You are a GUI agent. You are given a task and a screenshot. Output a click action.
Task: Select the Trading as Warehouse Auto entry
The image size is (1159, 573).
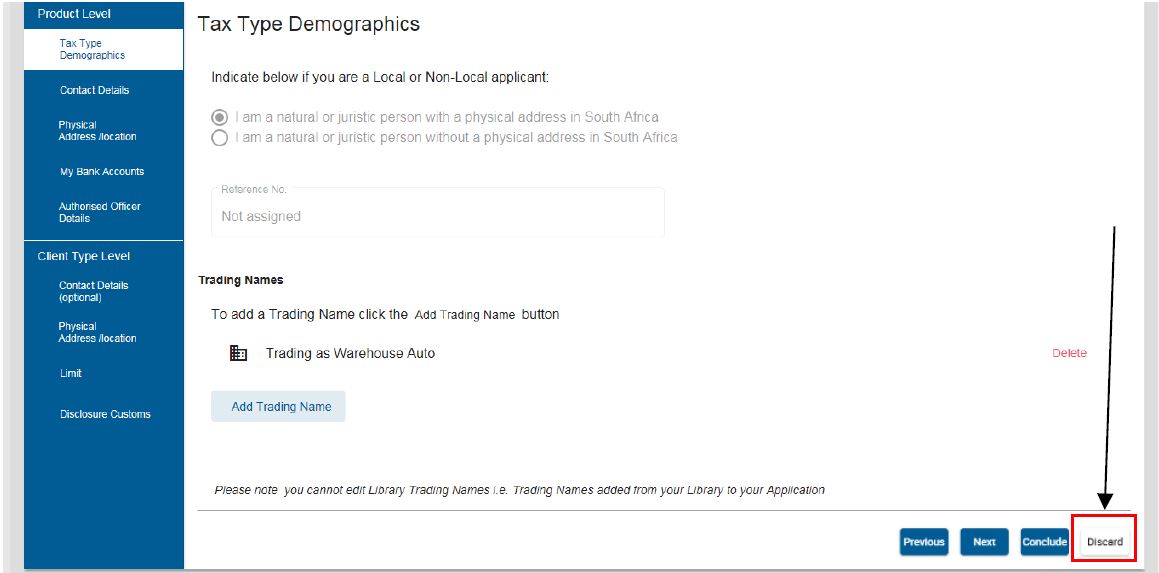[x=350, y=353]
